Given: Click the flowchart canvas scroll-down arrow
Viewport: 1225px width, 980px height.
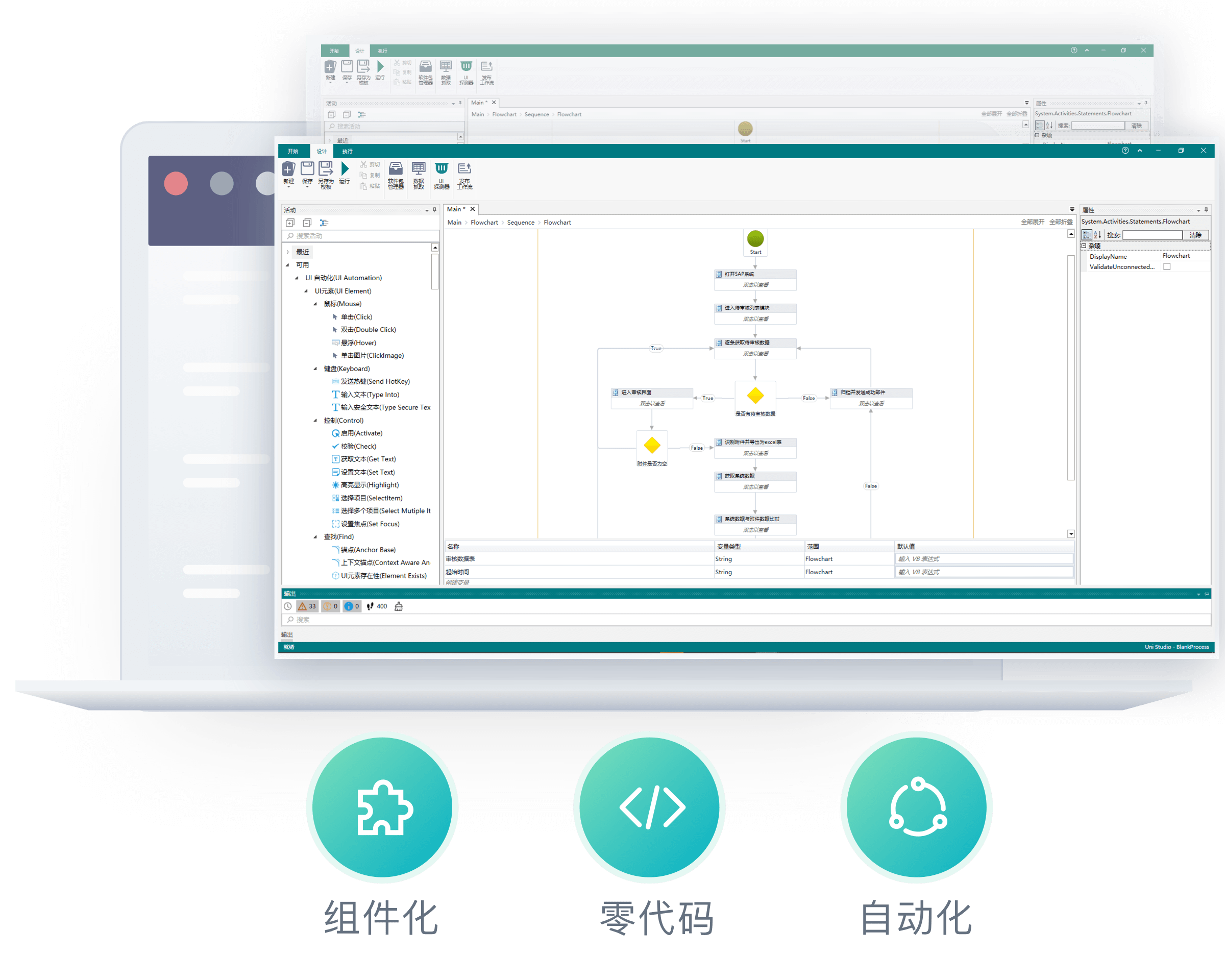Looking at the screenshot, I should pos(1071,534).
